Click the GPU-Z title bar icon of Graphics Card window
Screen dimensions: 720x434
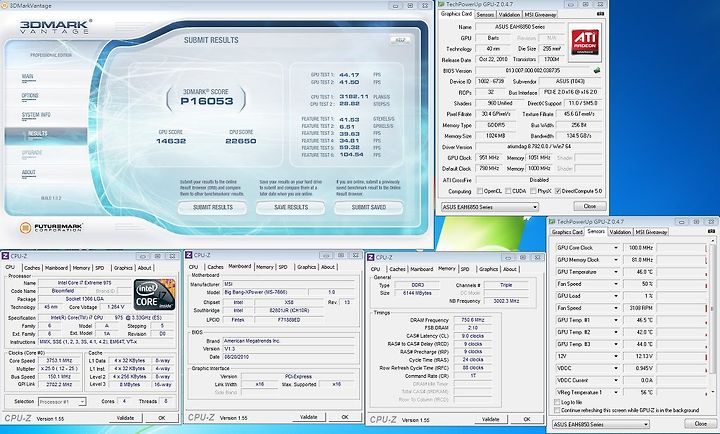[441, 4]
